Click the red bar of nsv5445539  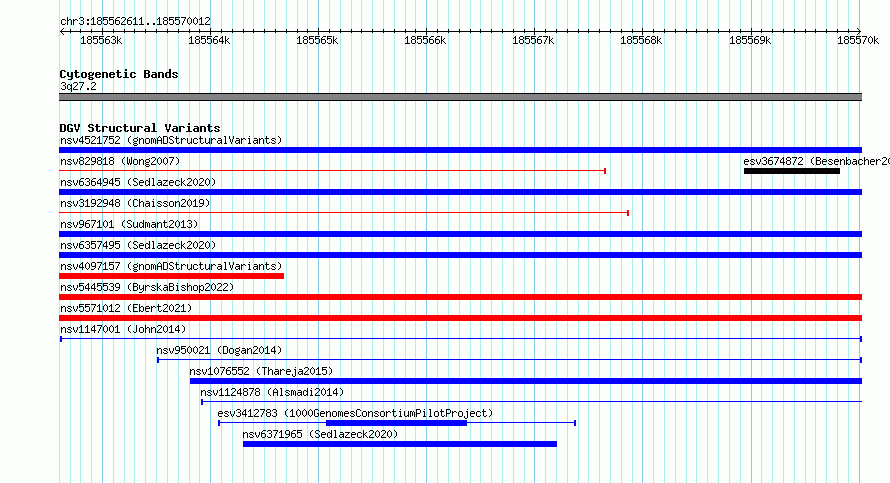point(460,297)
